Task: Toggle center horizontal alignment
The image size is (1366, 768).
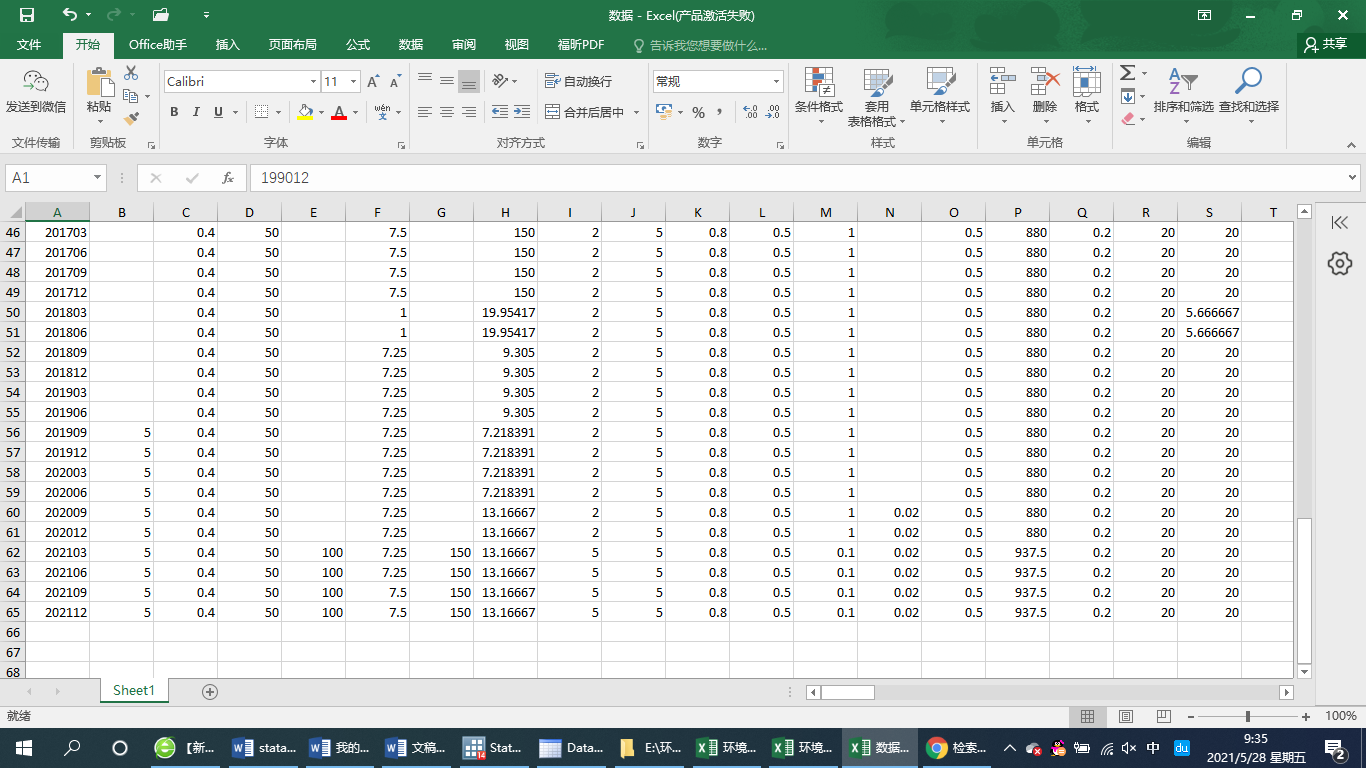Action: pos(447,112)
